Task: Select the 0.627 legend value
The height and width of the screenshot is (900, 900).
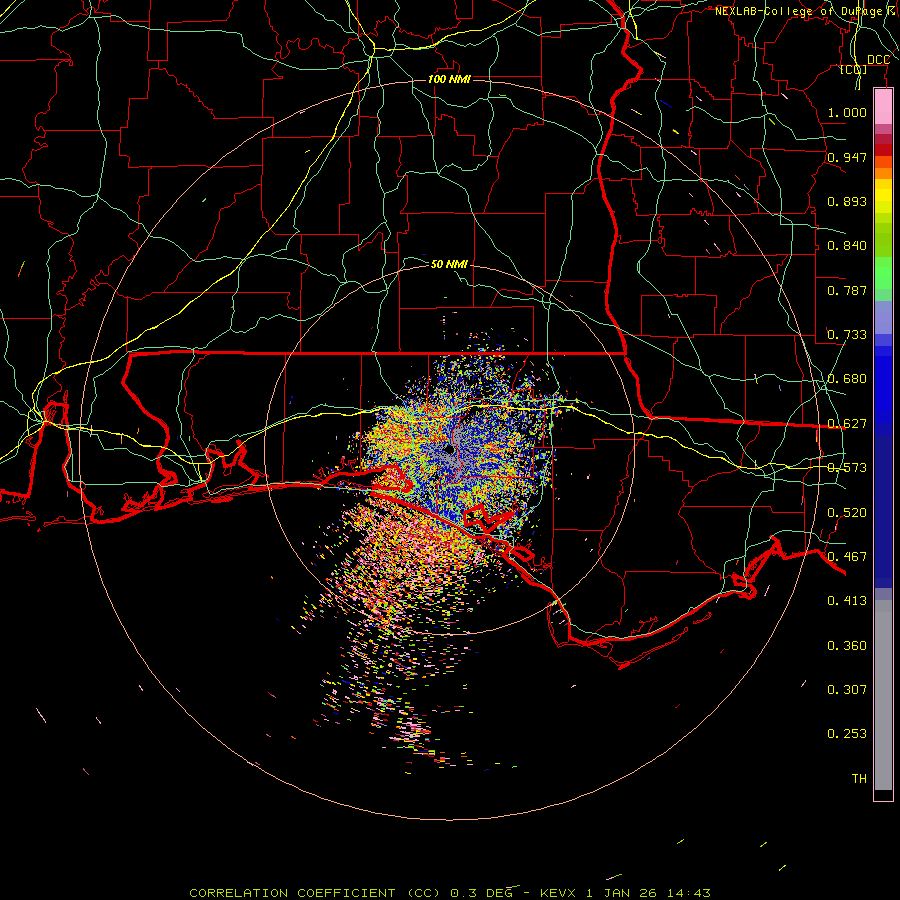Action: (847, 424)
